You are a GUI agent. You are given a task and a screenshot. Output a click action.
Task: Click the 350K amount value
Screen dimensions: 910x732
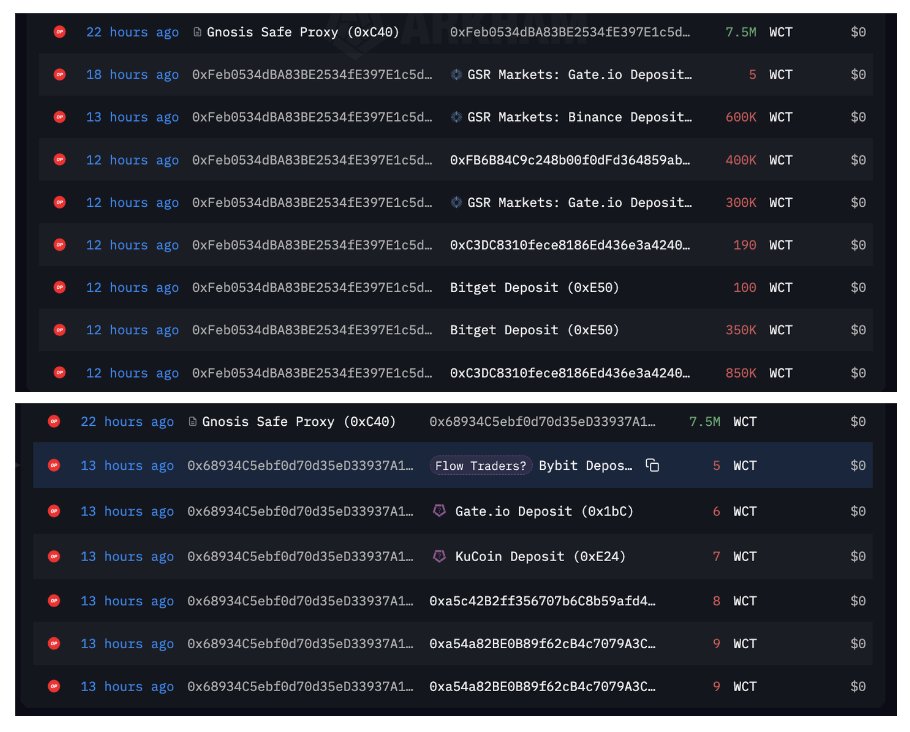tap(741, 330)
